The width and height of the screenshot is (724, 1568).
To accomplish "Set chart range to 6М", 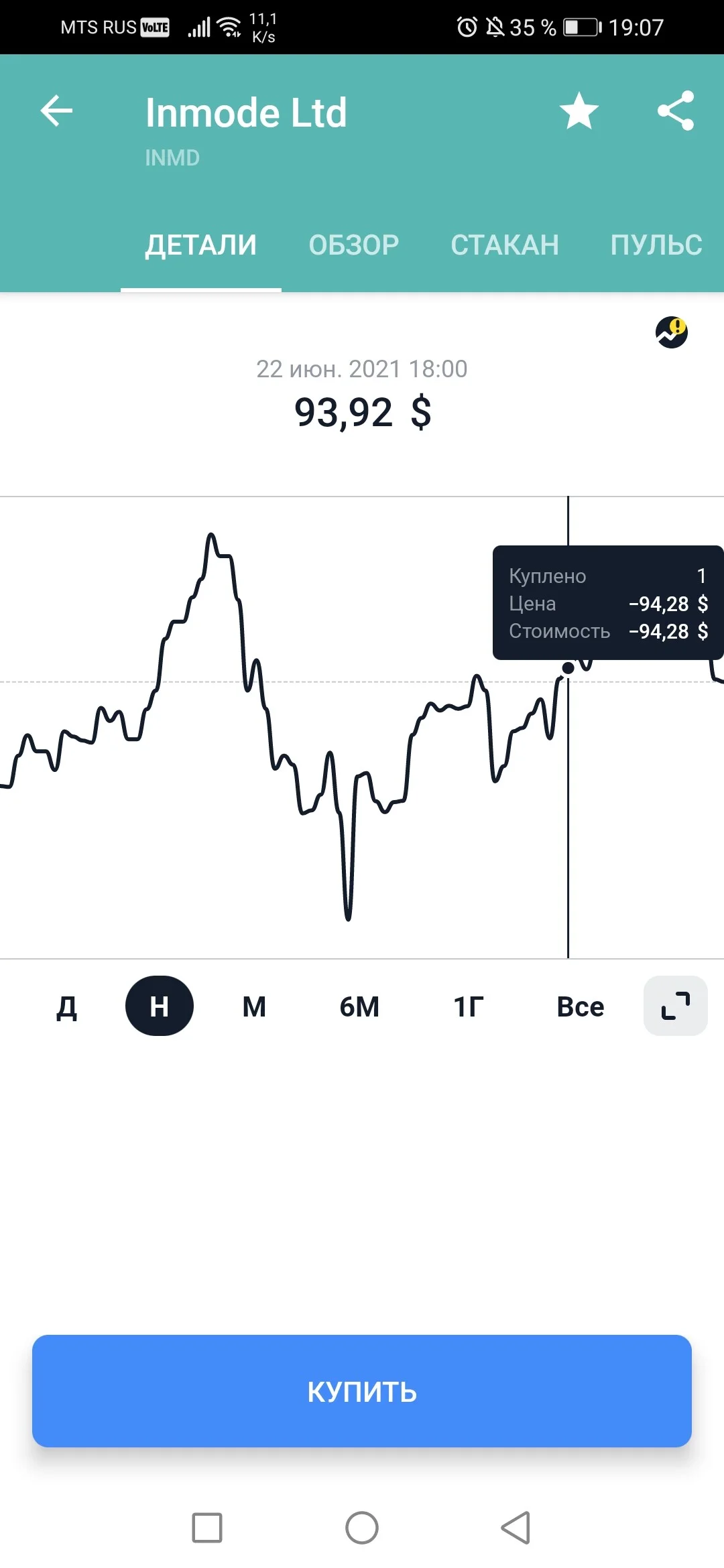I will (359, 1006).
